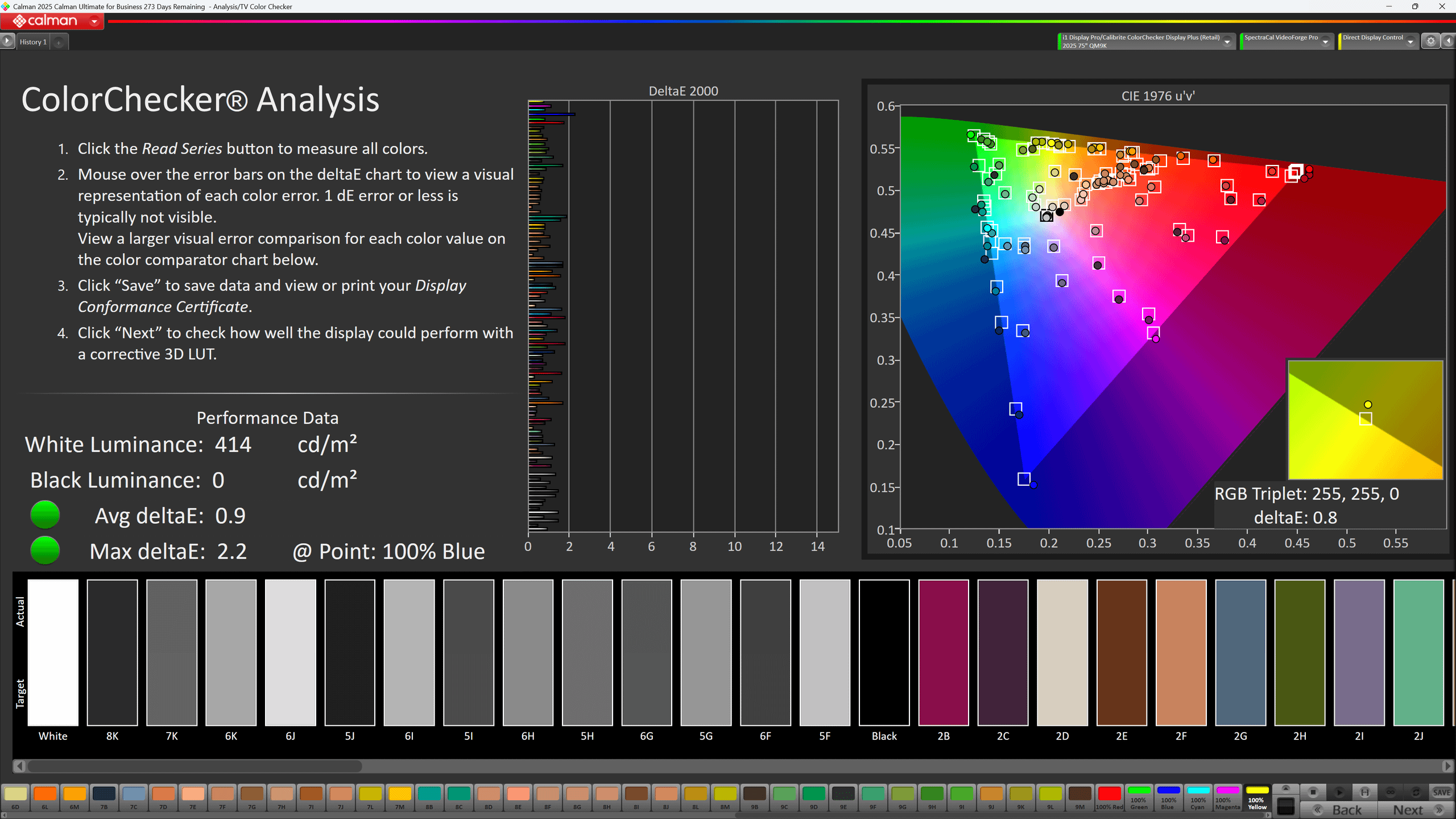Image resolution: width=1456 pixels, height=819 pixels.
Task: Click the swatch scrollbar right arrow
Action: (x=1447, y=766)
